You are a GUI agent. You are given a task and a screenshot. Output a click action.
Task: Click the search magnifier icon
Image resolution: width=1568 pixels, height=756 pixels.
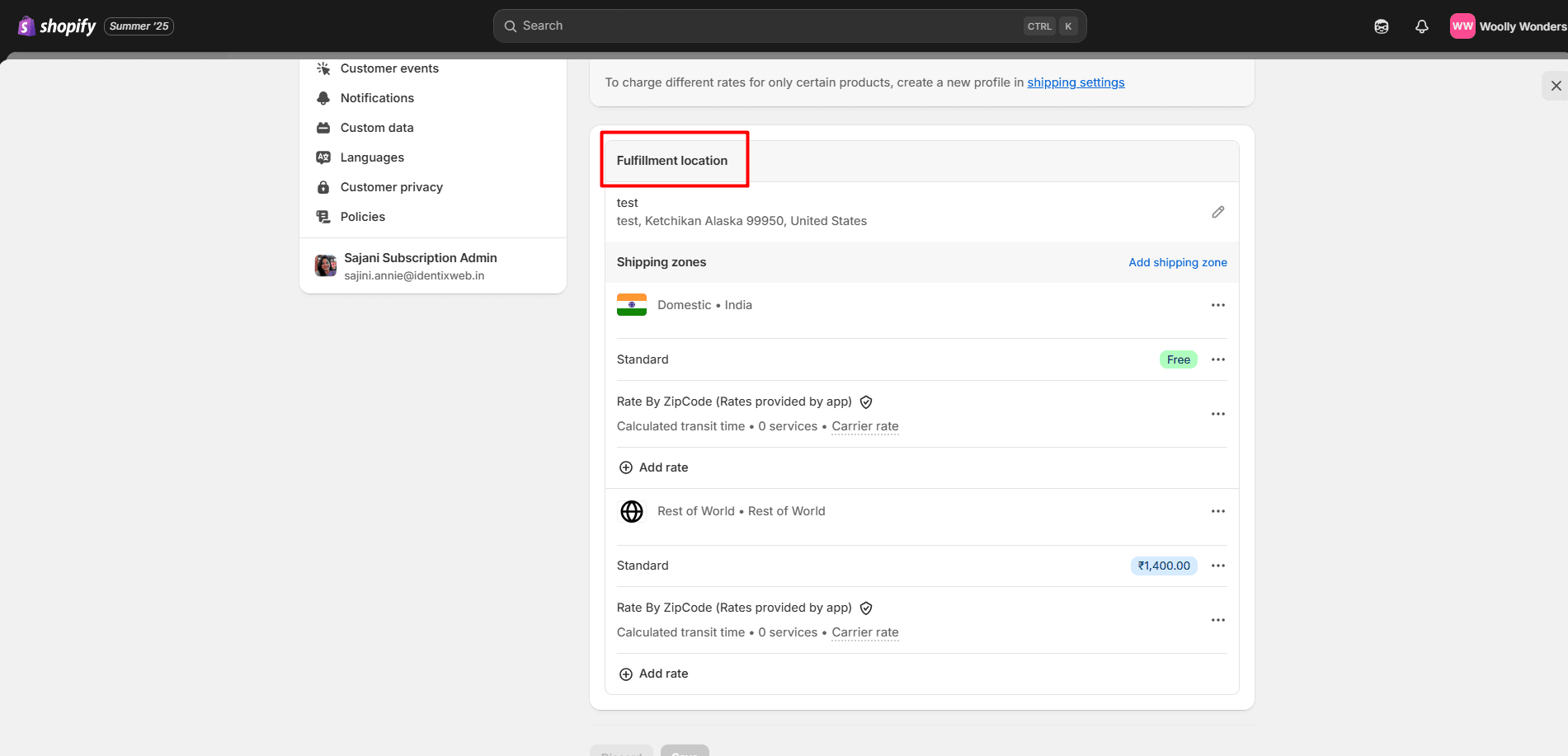tap(511, 26)
